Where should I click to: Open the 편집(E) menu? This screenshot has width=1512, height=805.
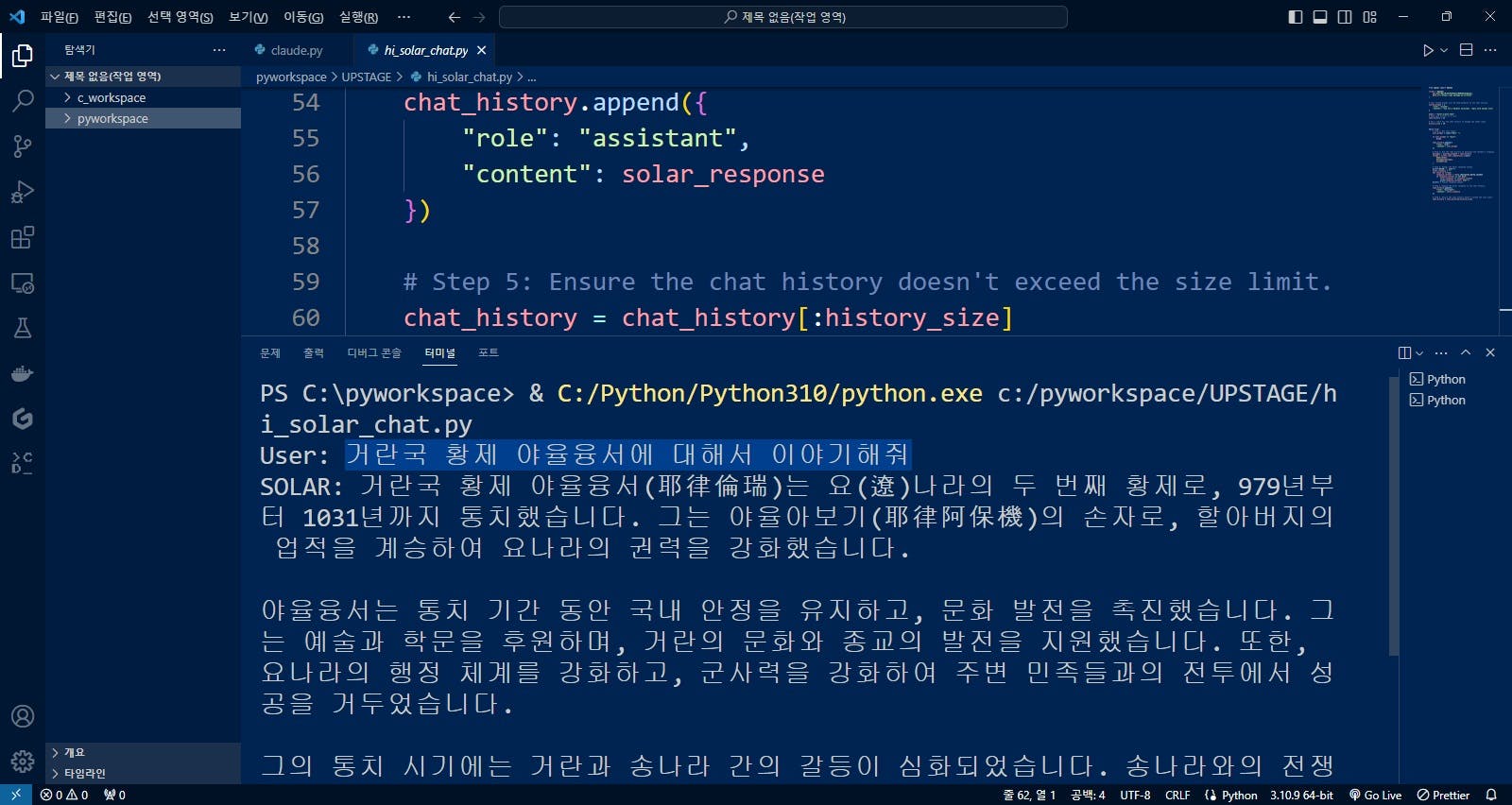click(112, 17)
